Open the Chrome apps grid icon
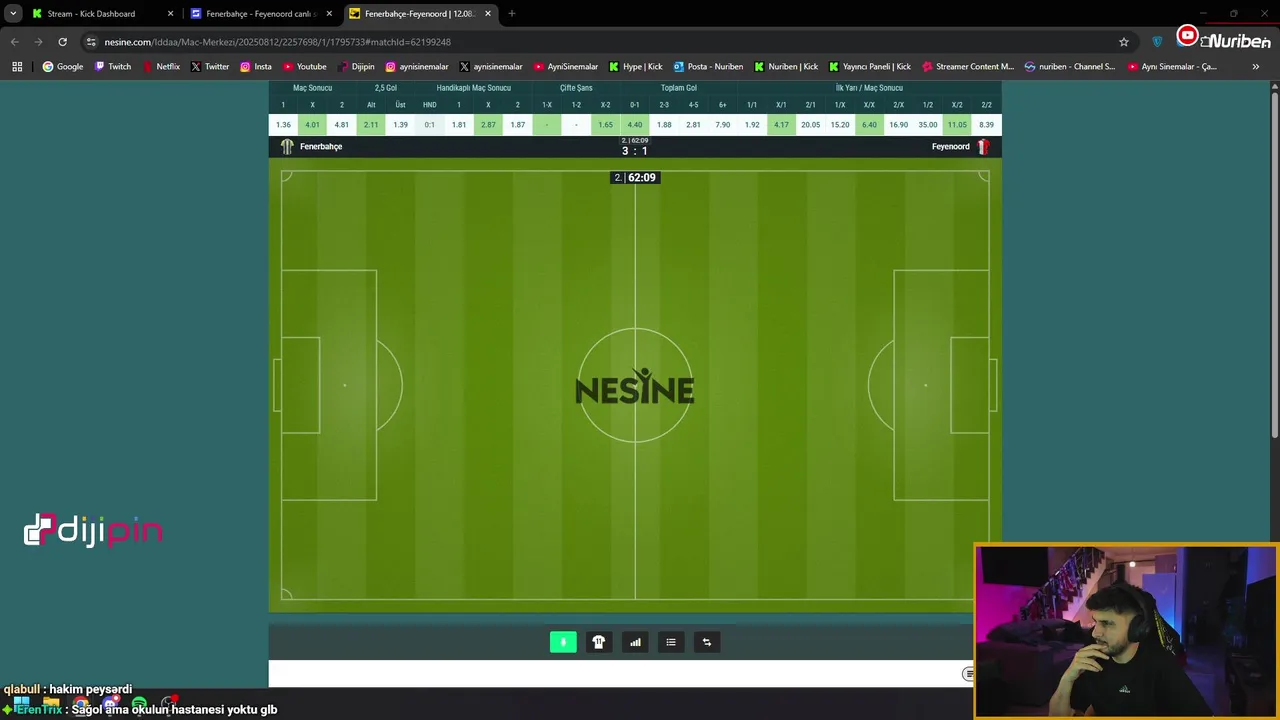 click(x=17, y=67)
